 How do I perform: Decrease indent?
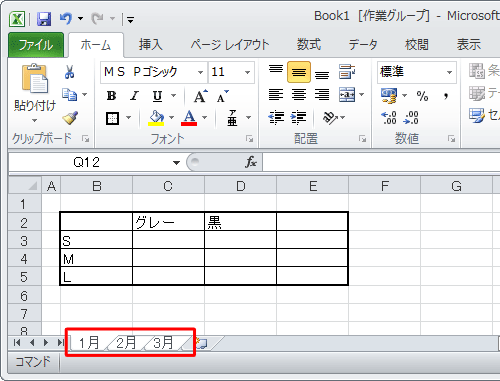point(276,118)
